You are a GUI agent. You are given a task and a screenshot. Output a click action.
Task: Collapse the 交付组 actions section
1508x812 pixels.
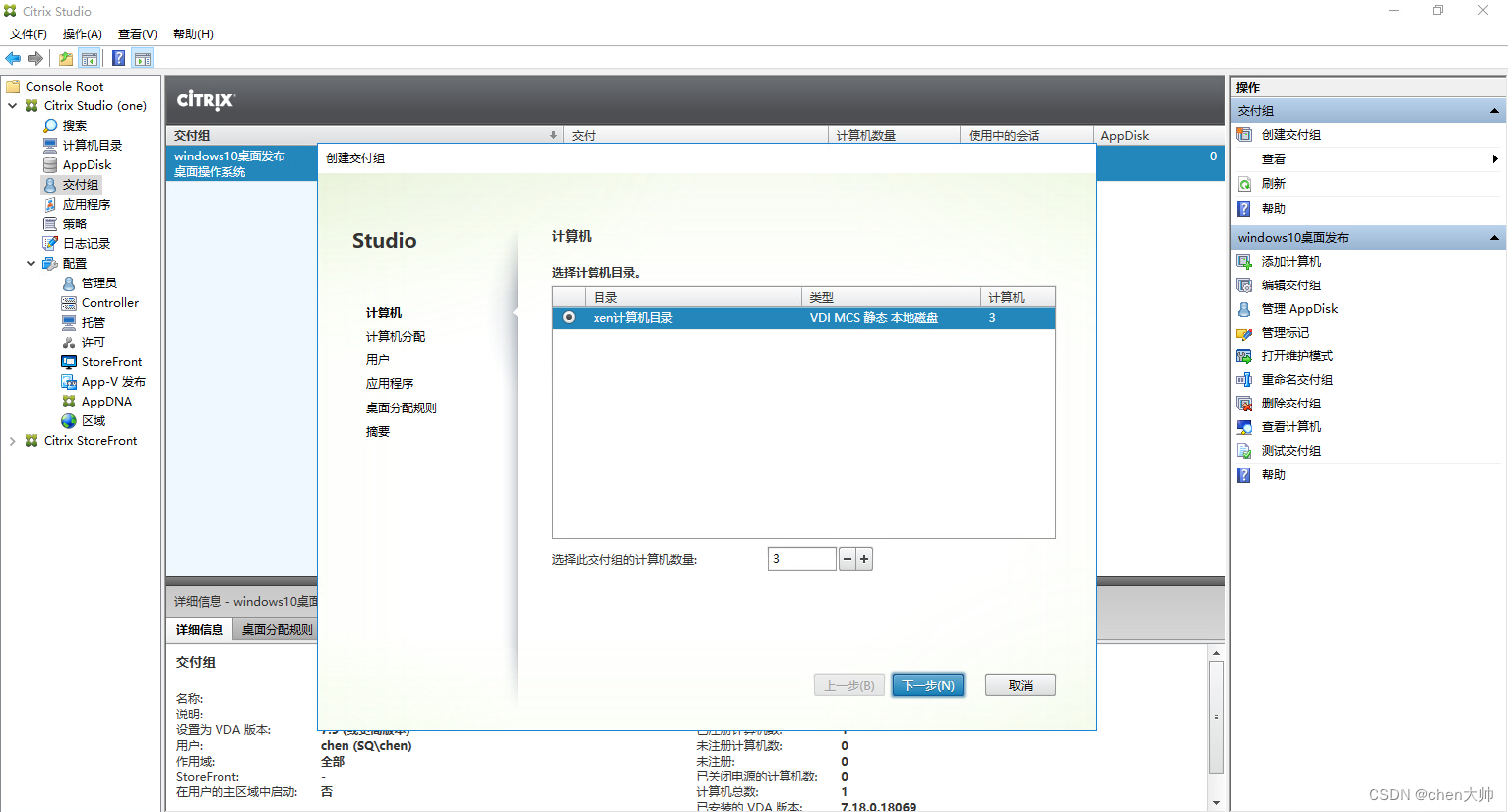pyautogui.click(x=1494, y=111)
